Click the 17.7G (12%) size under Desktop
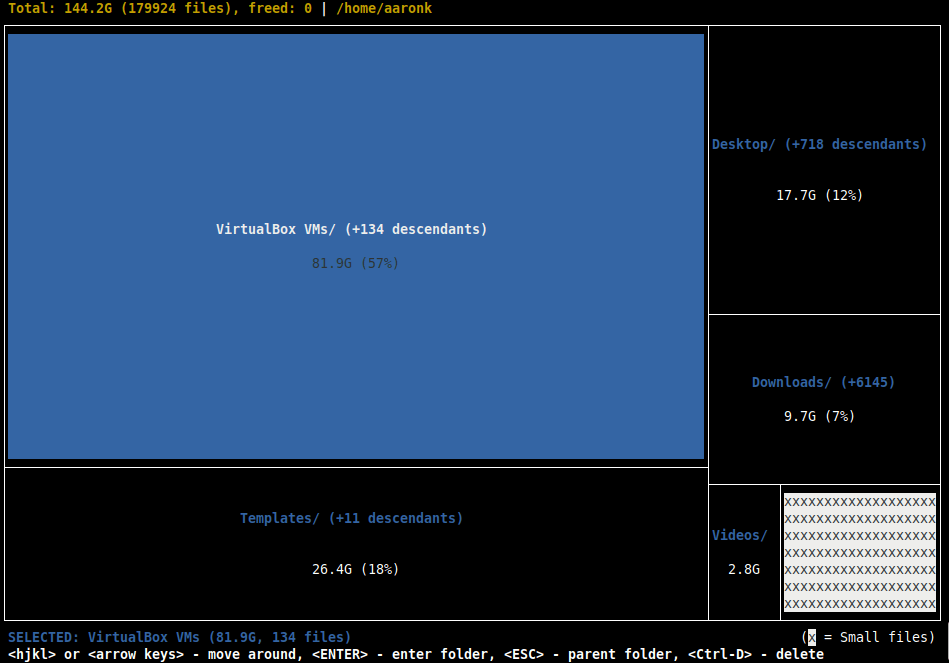Screen dimensions: 949x663 tap(819, 195)
